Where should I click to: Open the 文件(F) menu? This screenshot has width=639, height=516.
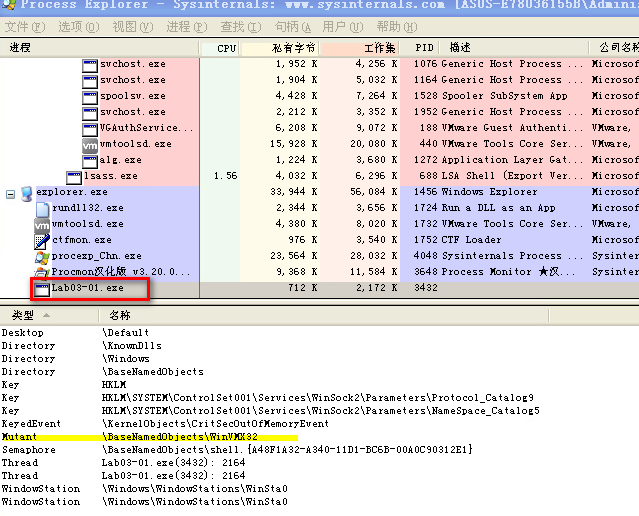click(25, 27)
